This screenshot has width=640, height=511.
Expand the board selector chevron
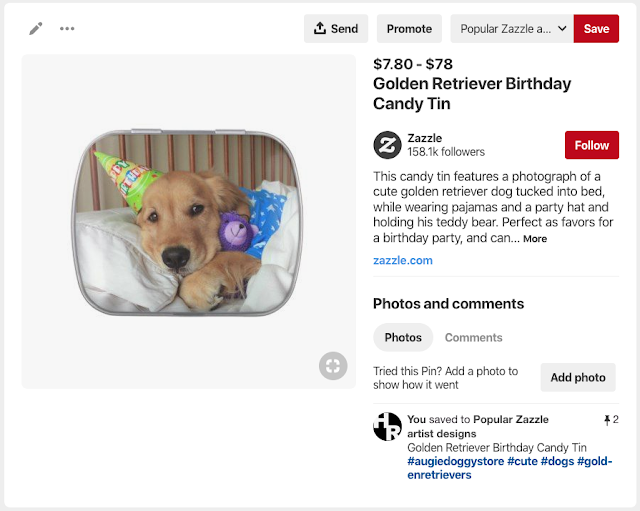[x=562, y=29]
